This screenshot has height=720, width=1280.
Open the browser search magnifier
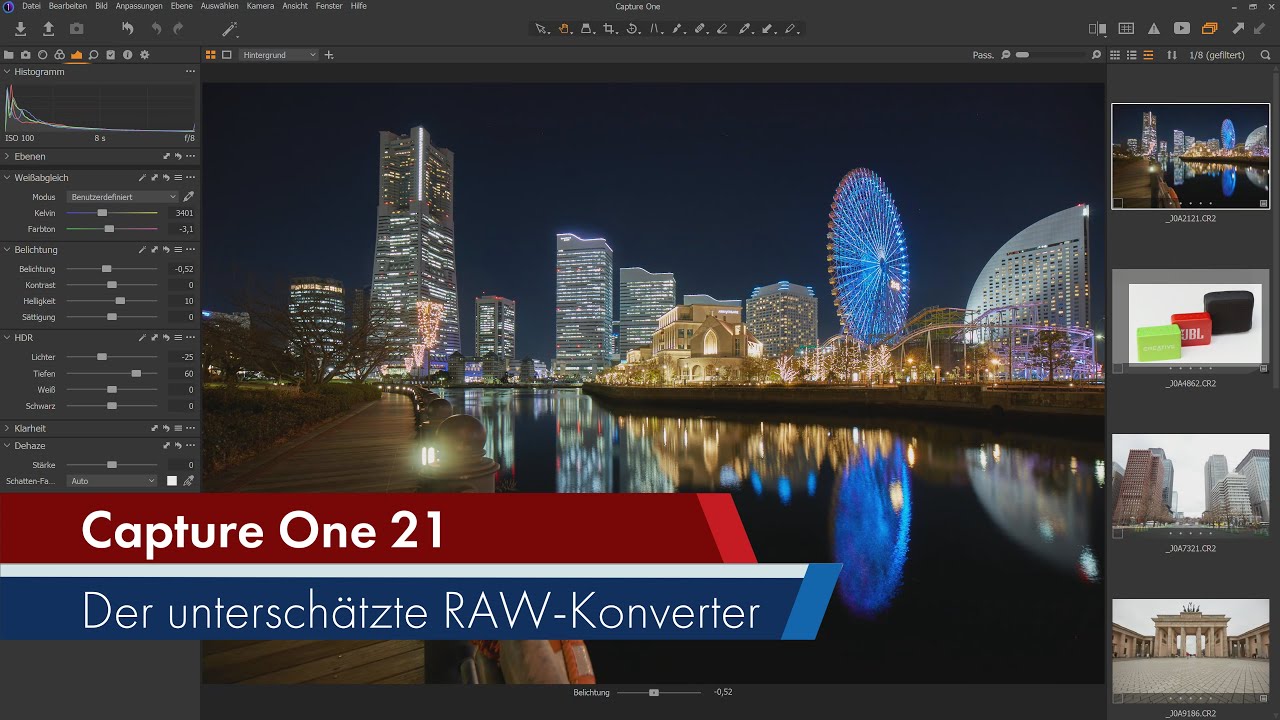[1265, 55]
